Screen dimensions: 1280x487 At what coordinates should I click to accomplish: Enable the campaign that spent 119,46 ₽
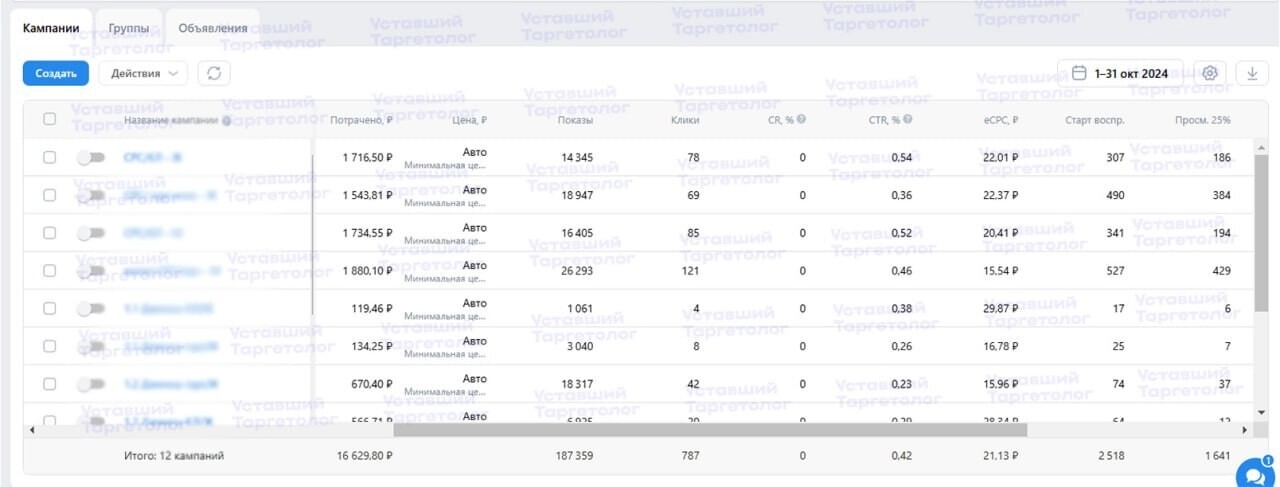pyautogui.click(x=91, y=309)
